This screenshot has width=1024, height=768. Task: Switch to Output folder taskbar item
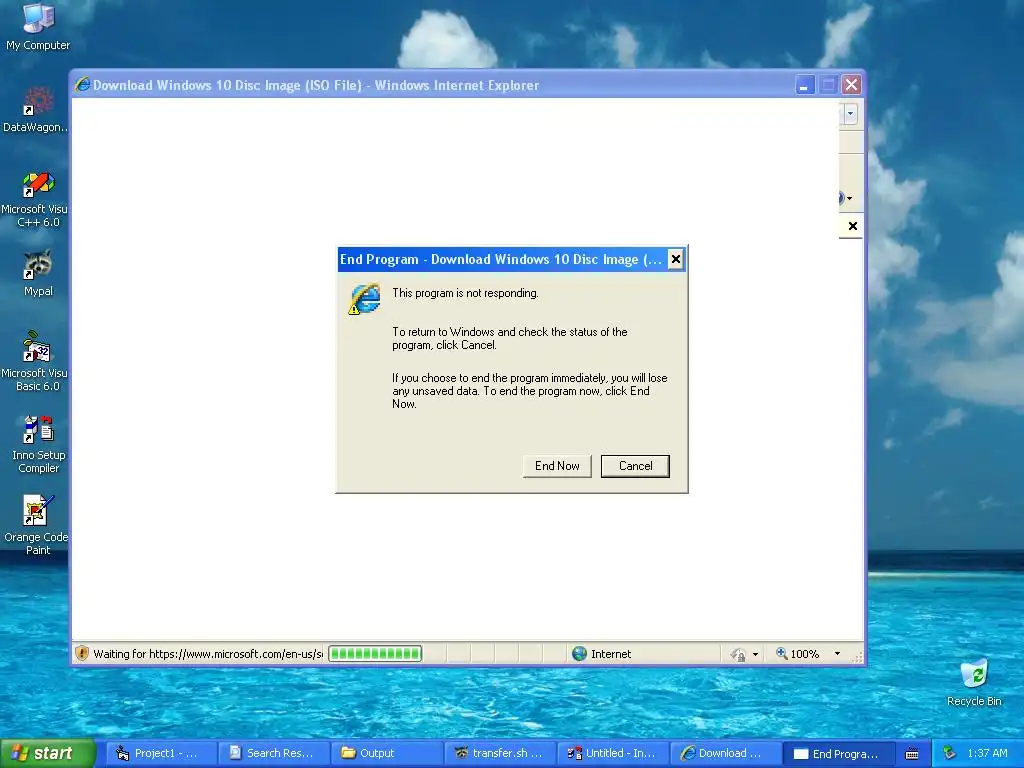387,754
